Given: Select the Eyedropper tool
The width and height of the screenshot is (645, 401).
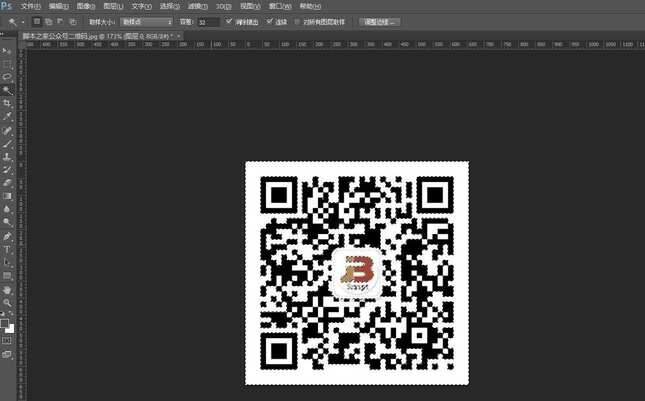Looking at the screenshot, I should [x=7, y=117].
